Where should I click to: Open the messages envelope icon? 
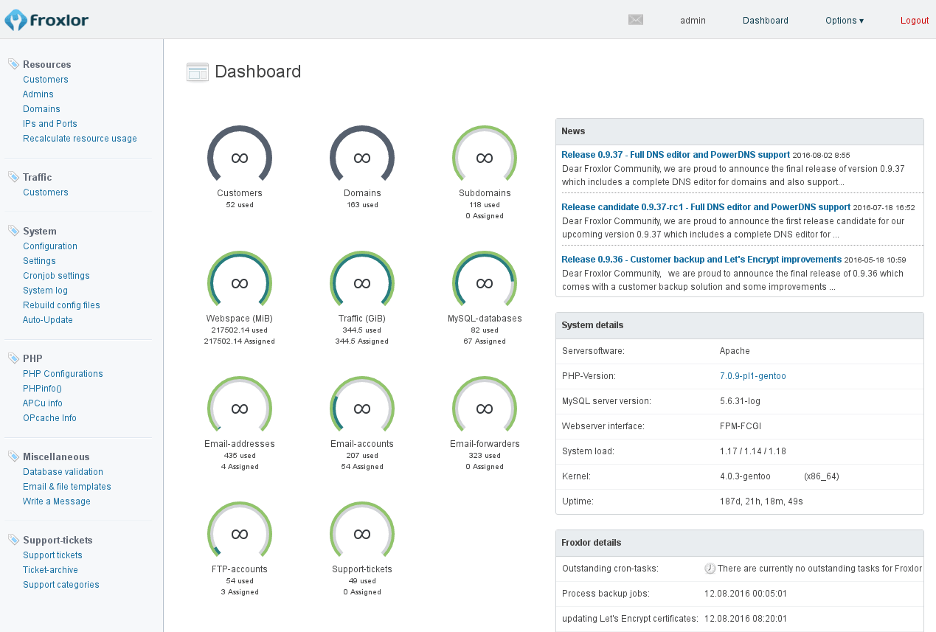(636, 20)
